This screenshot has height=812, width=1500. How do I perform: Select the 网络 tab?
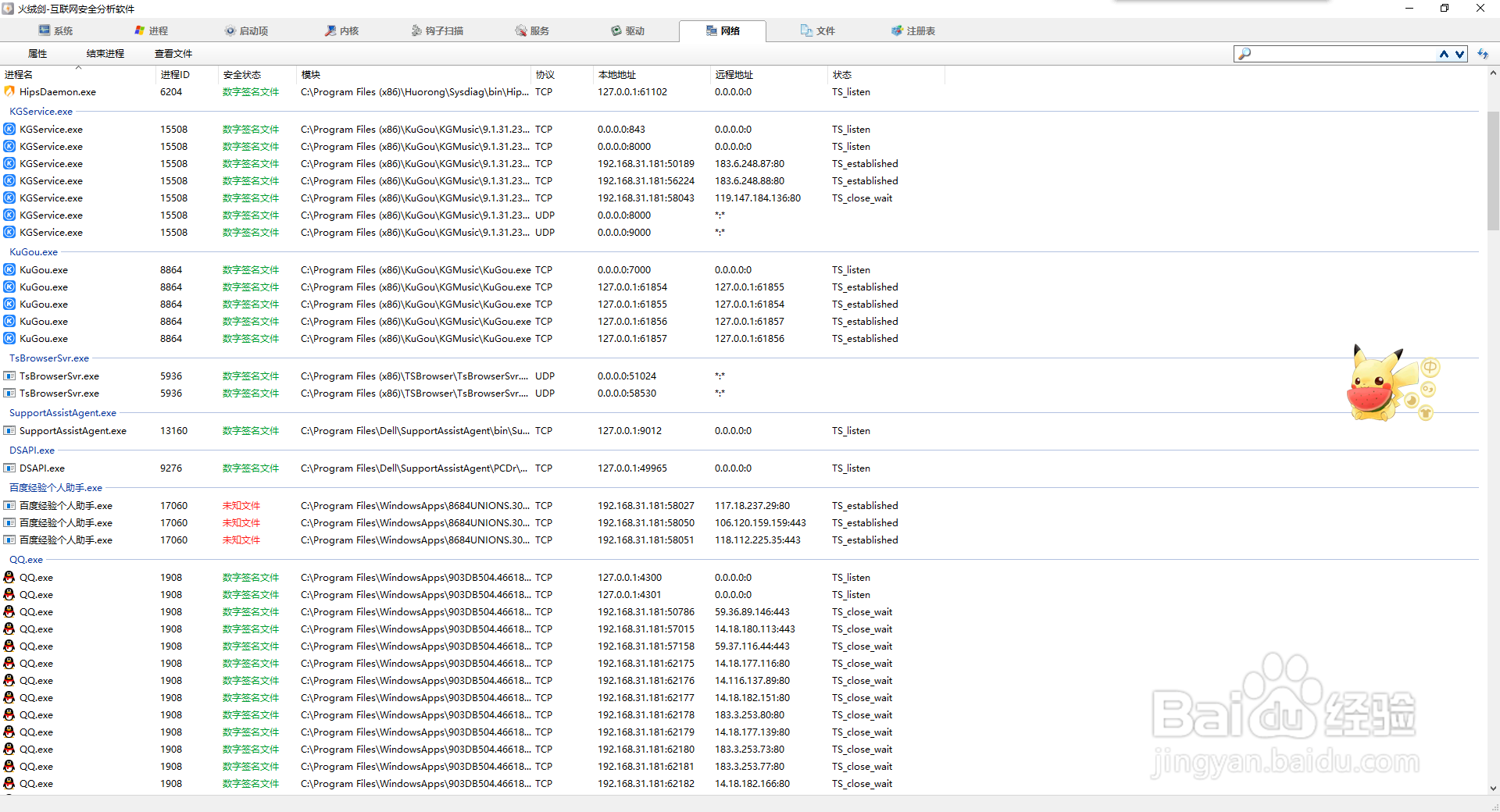[723, 30]
